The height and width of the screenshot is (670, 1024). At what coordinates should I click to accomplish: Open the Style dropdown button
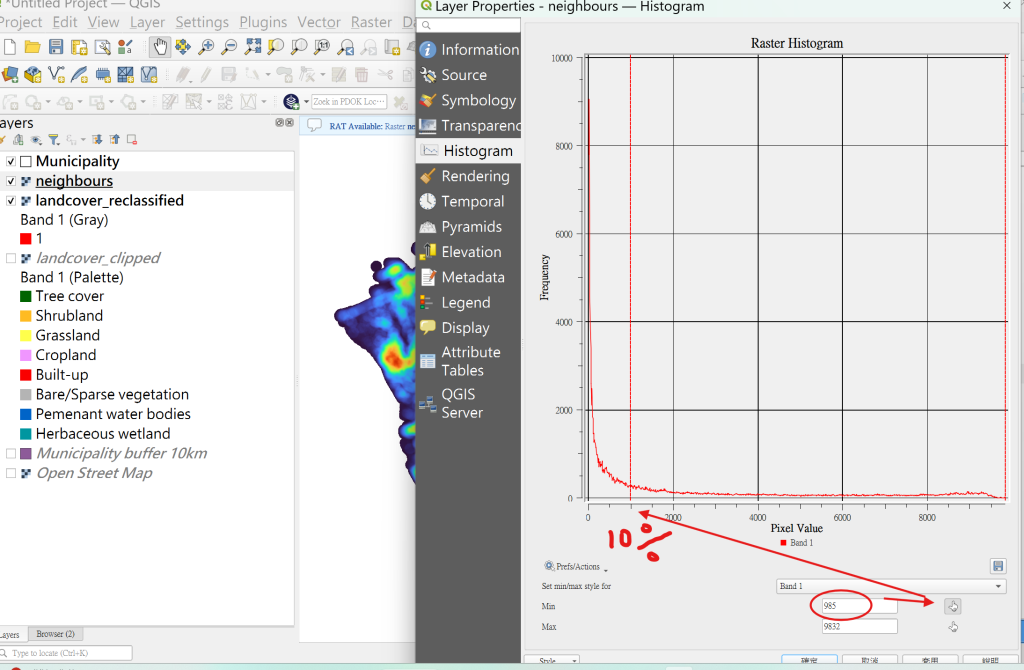point(552,662)
